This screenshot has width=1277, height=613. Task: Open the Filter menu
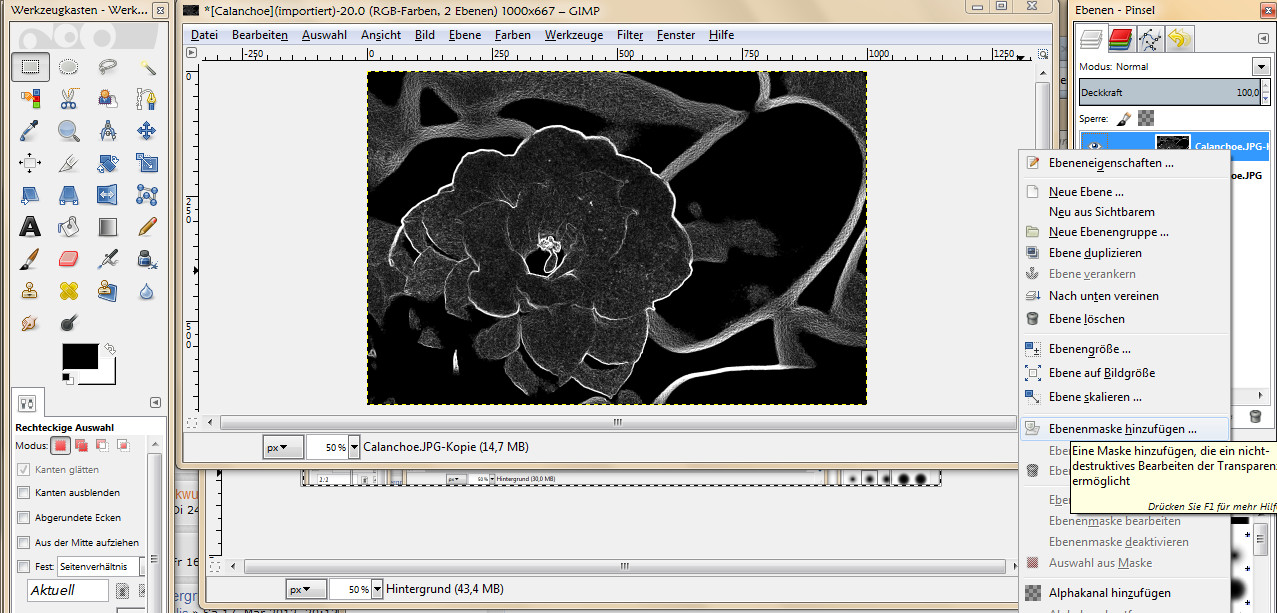pos(630,35)
